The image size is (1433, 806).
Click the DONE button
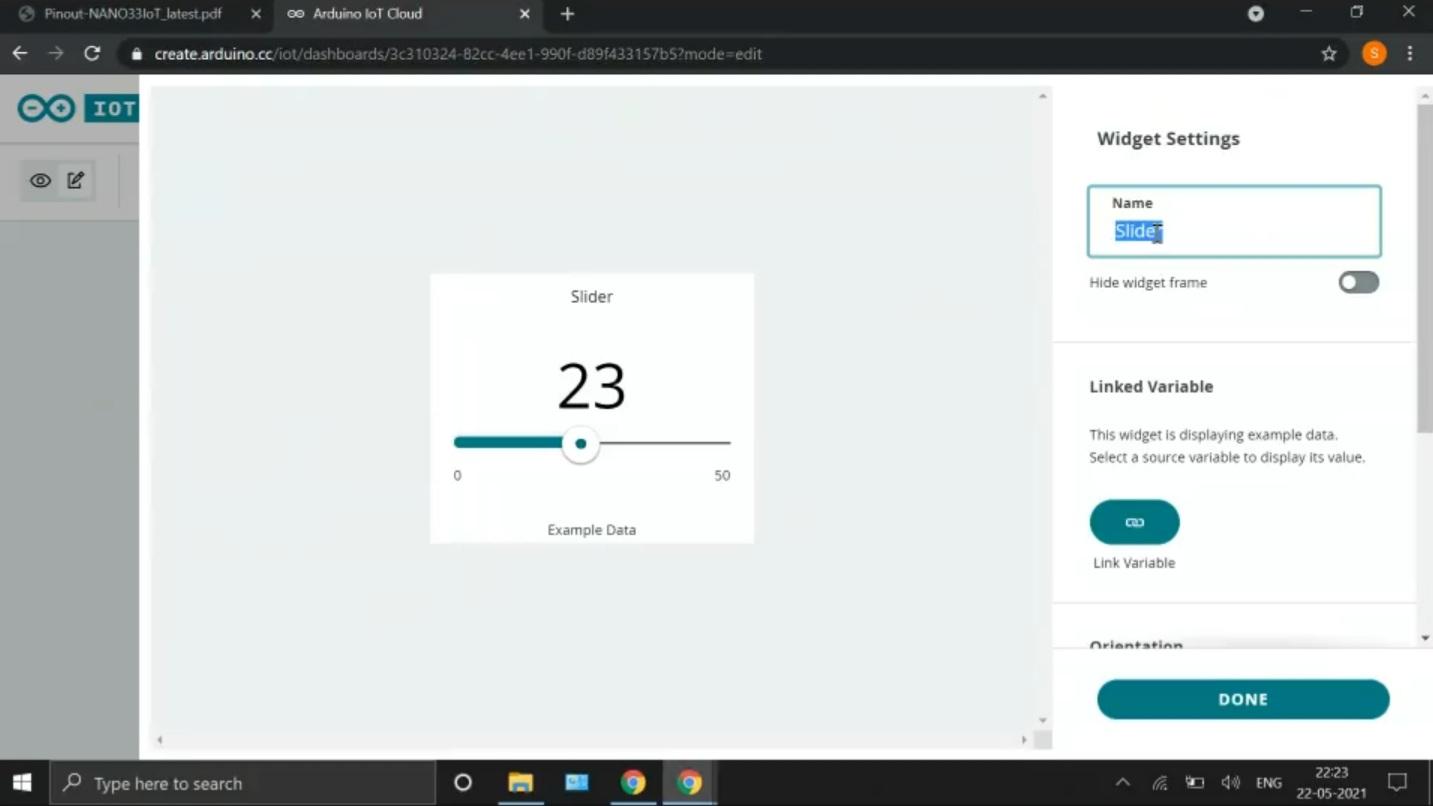coord(1243,699)
